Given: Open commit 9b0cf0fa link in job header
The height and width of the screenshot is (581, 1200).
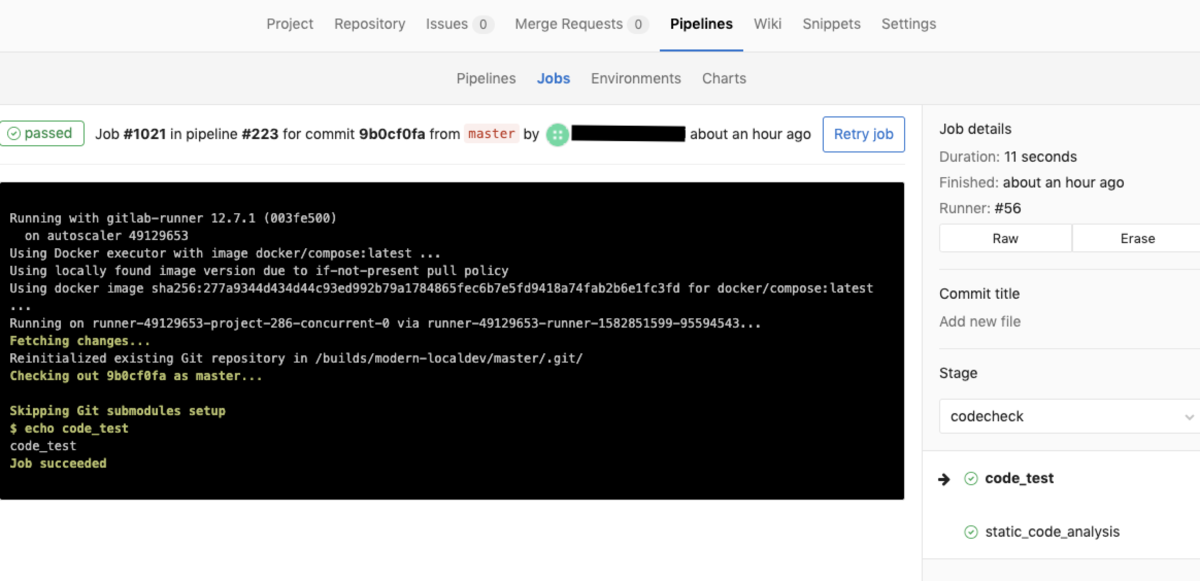Looking at the screenshot, I should tap(392, 134).
